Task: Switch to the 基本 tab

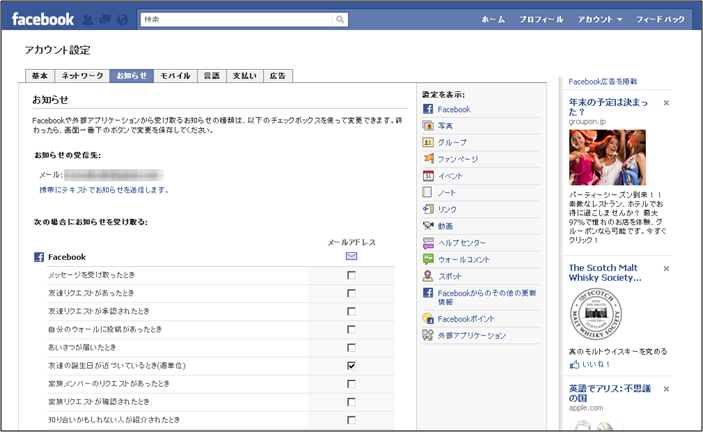Action: pyautogui.click(x=40, y=76)
